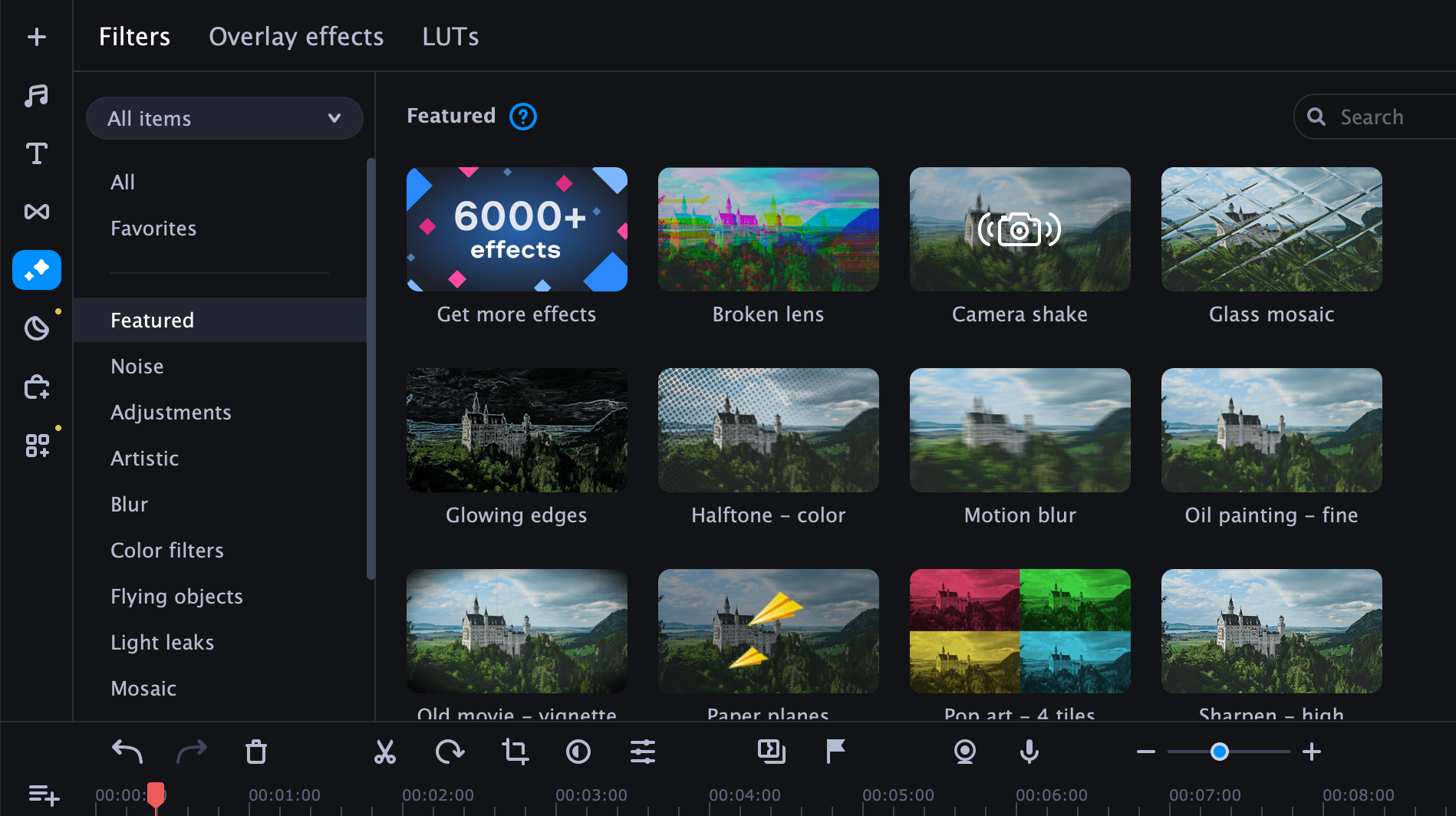Screen dimensions: 1456x816
Task: Click the timeline zoom slider handle
Action: pyautogui.click(x=1220, y=752)
